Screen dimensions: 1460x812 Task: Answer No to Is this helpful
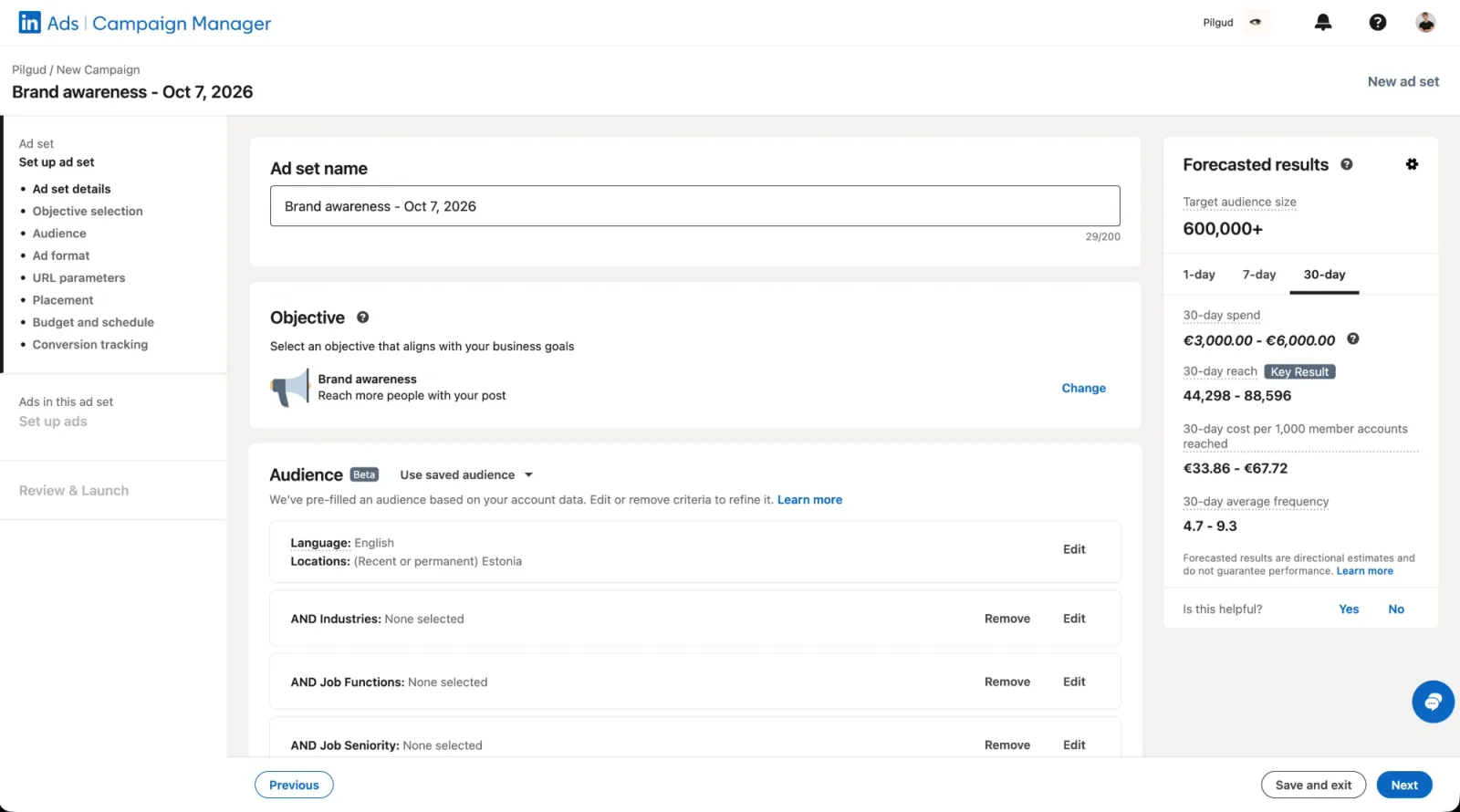1396,609
